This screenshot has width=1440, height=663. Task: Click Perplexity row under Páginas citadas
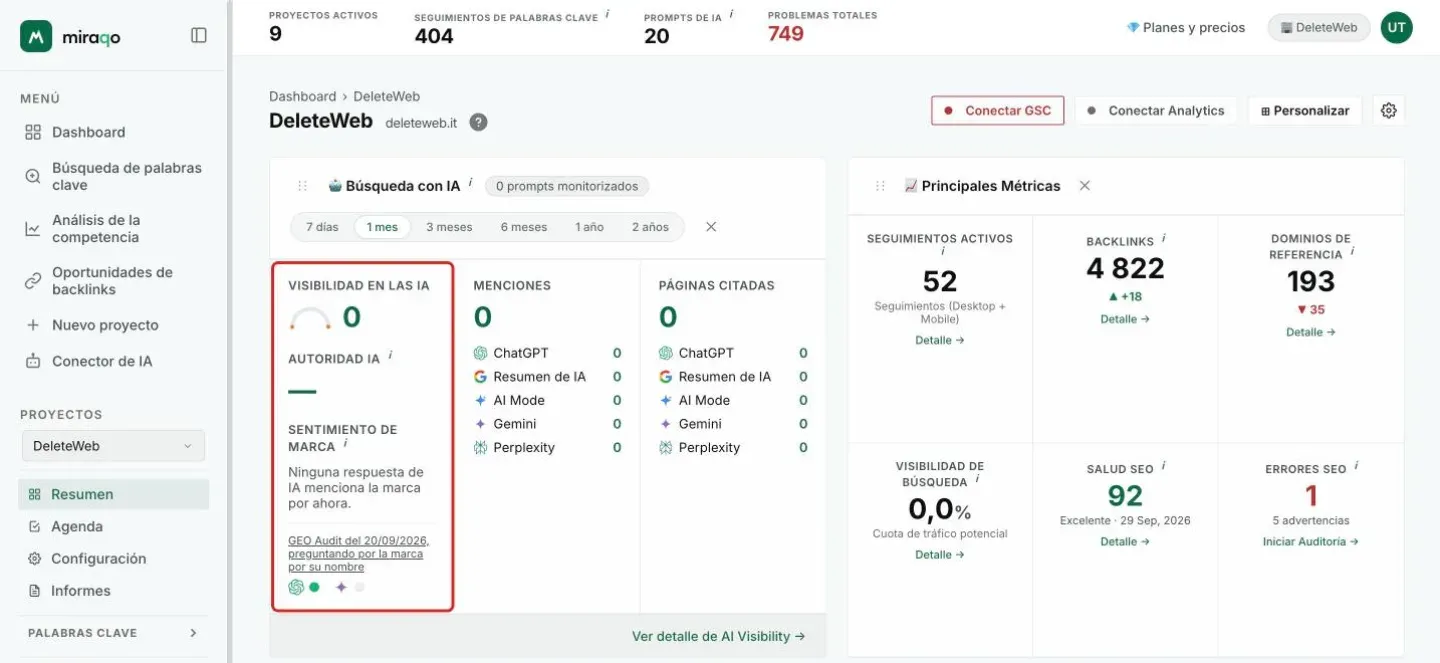733,448
